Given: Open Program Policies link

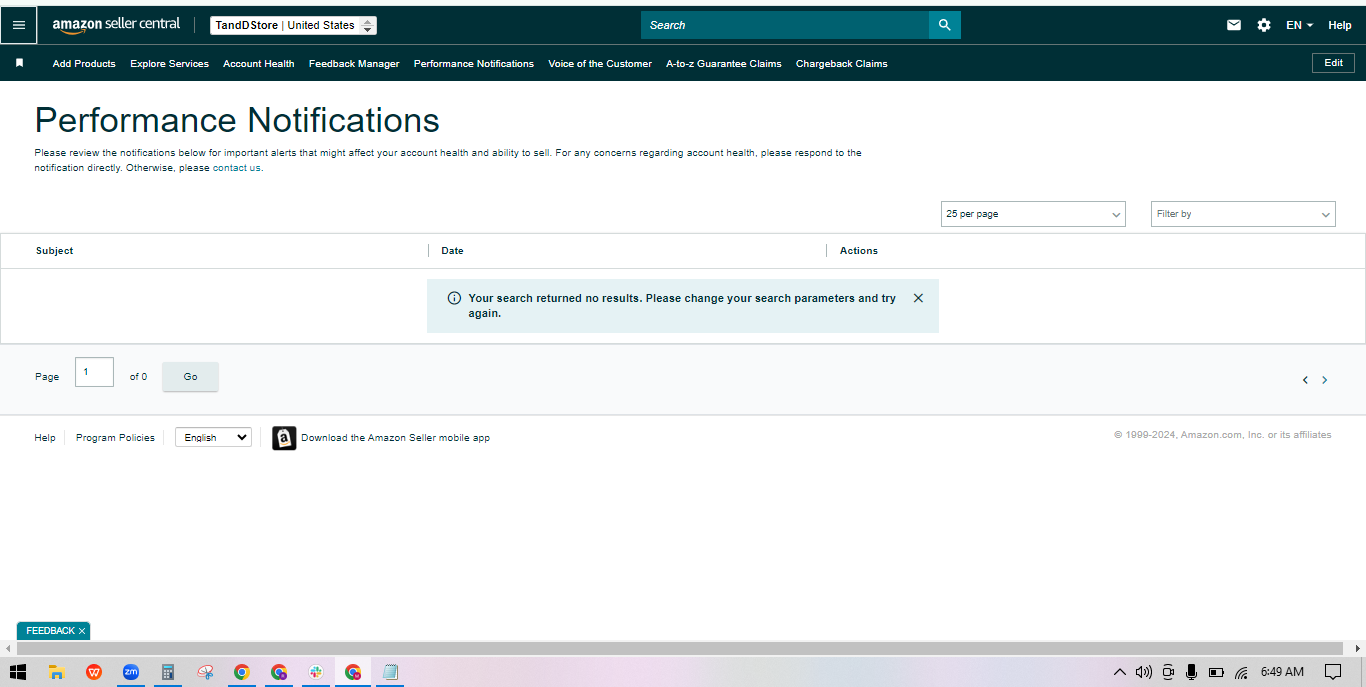Looking at the screenshot, I should 115,438.
